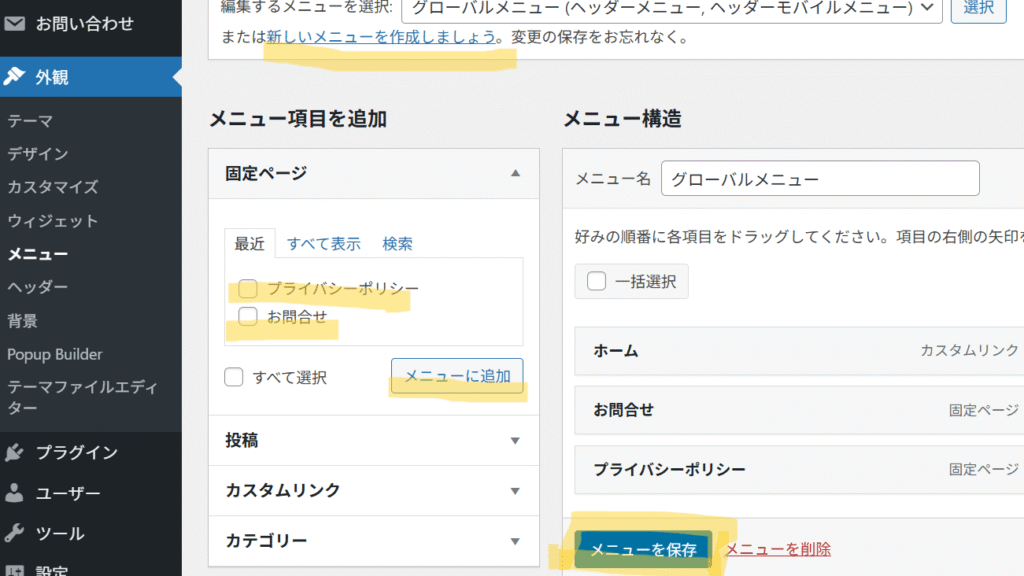Click the ユーザー person icon
Image resolution: width=1024 pixels, height=576 pixels.
[14, 493]
